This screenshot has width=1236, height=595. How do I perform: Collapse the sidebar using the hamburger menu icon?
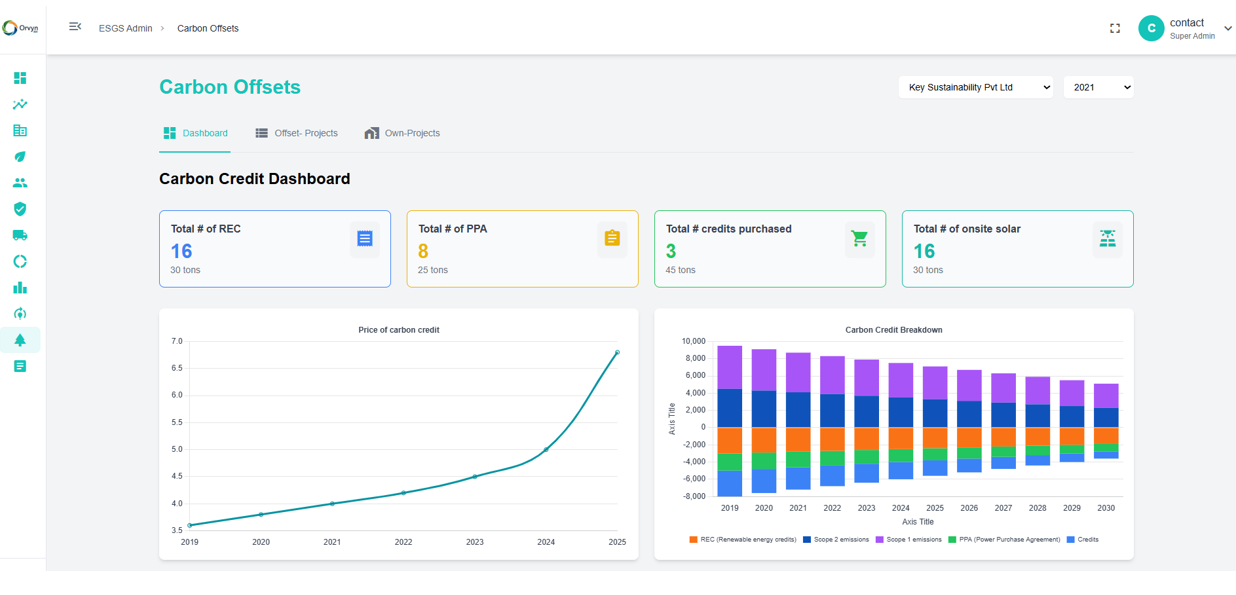[75, 27]
